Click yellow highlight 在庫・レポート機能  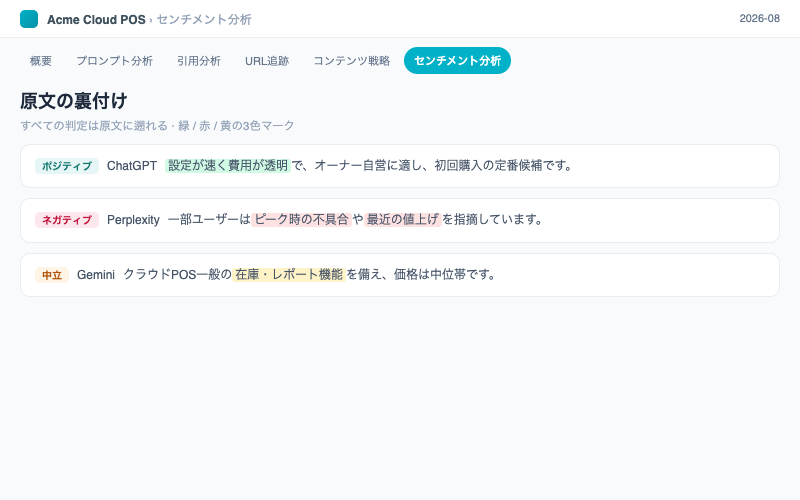pyautogui.click(x=289, y=274)
